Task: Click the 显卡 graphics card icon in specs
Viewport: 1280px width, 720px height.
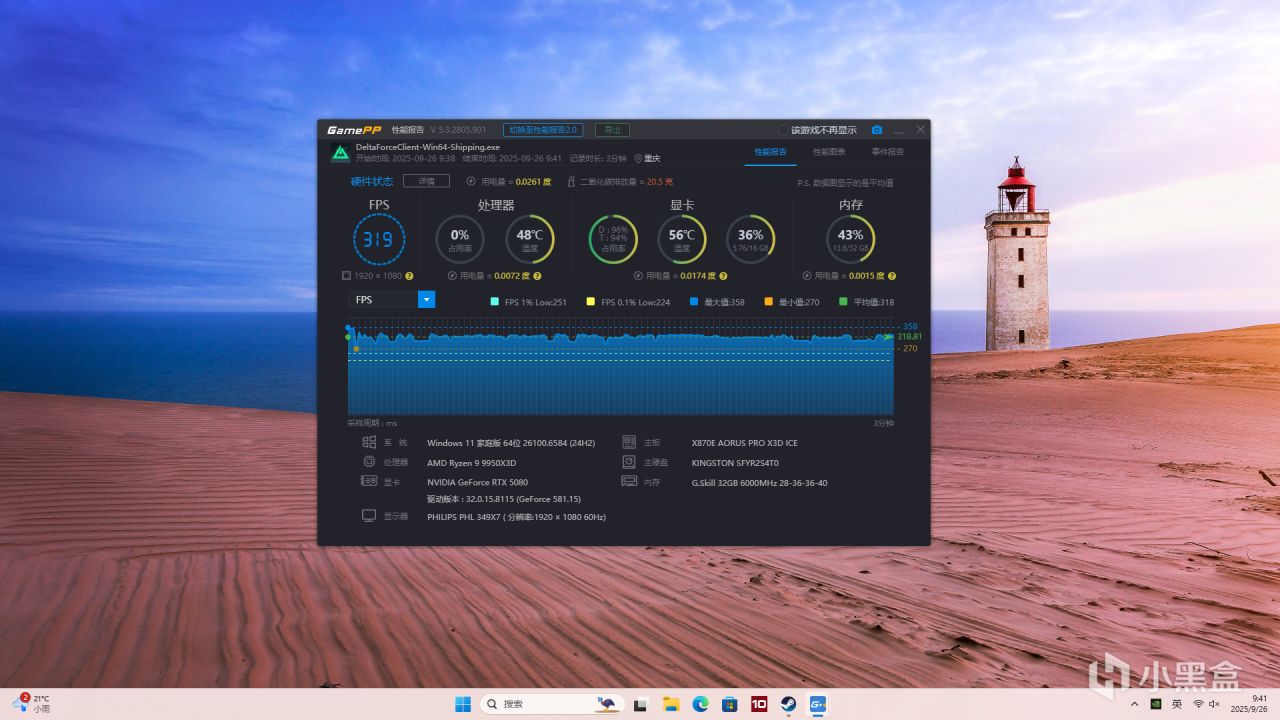Action: point(369,481)
